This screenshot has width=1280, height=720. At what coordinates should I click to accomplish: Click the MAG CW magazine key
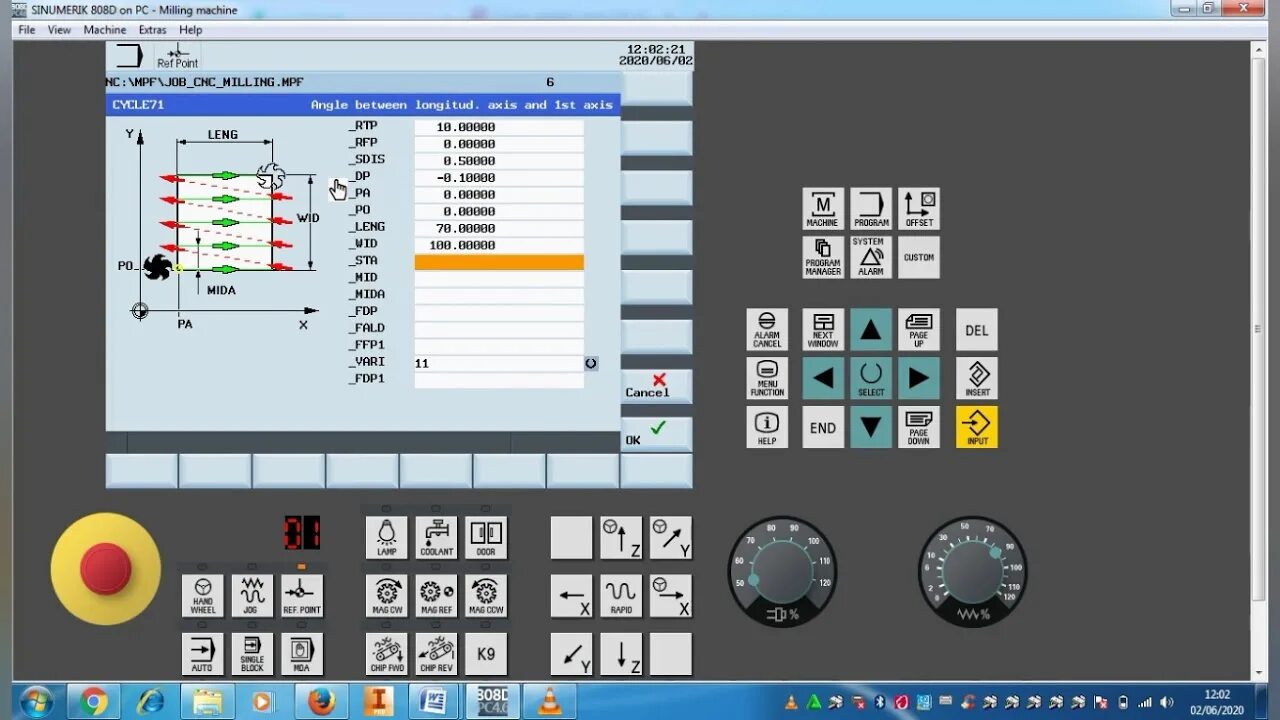pyautogui.click(x=387, y=595)
